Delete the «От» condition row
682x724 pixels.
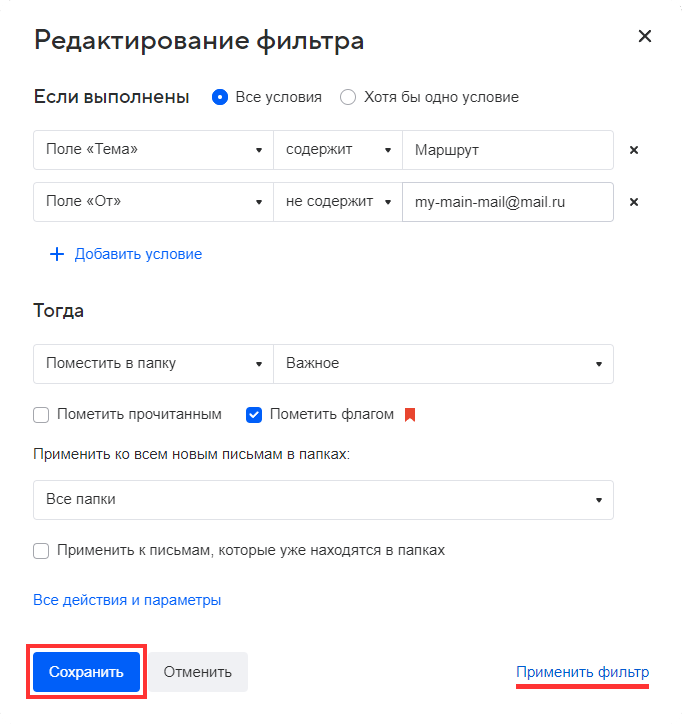click(x=633, y=202)
